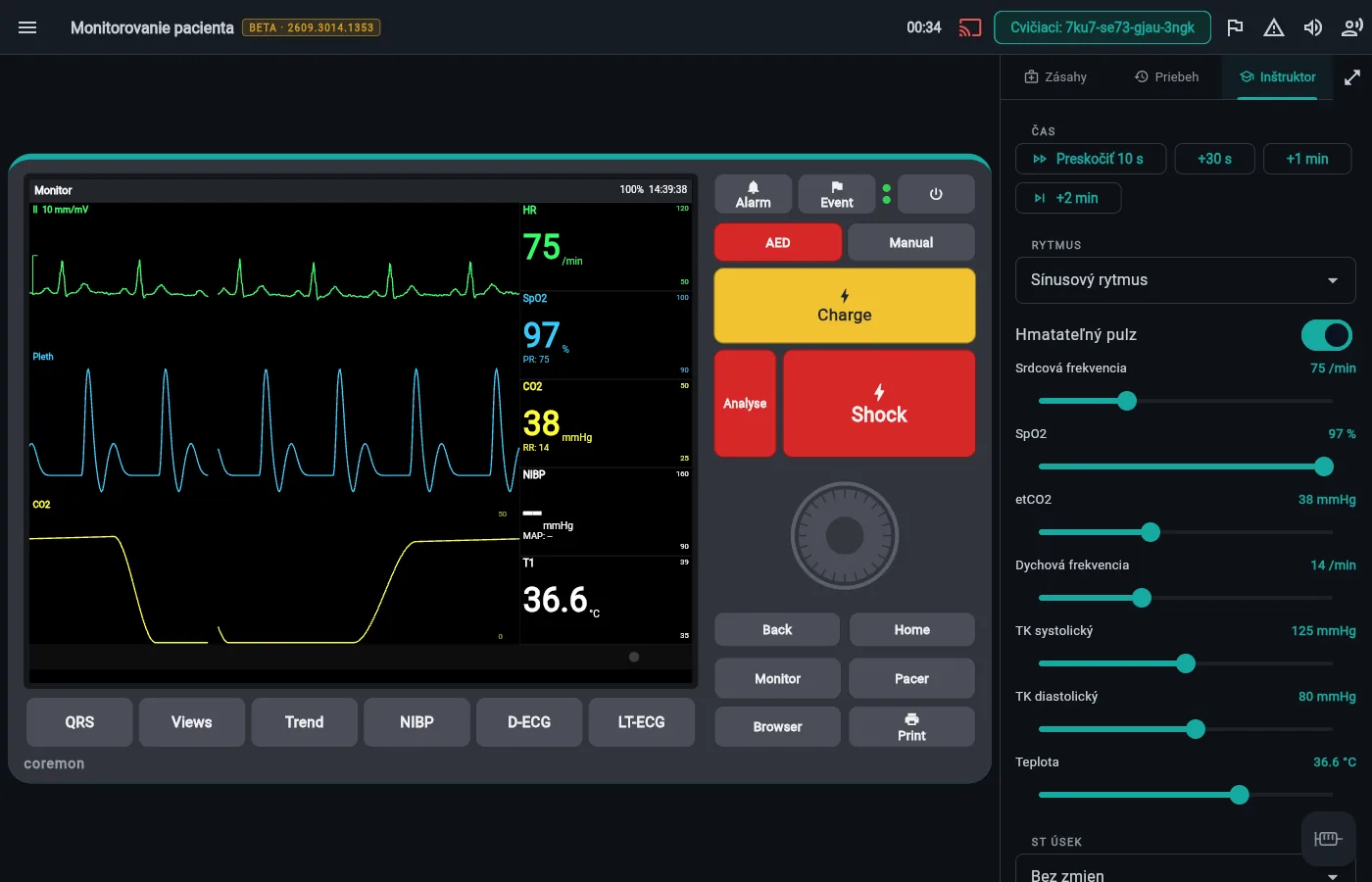Select Manual mode on the defibrillator

coord(911,242)
